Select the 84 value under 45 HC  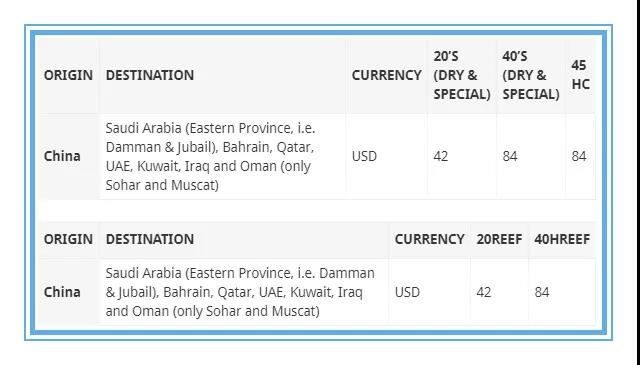point(579,156)
